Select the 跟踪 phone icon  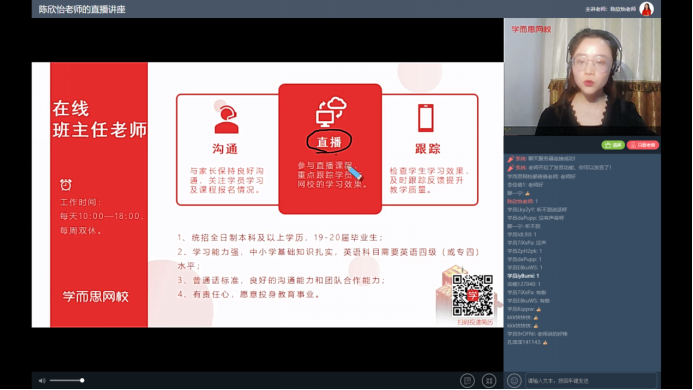tap(426, 118)
